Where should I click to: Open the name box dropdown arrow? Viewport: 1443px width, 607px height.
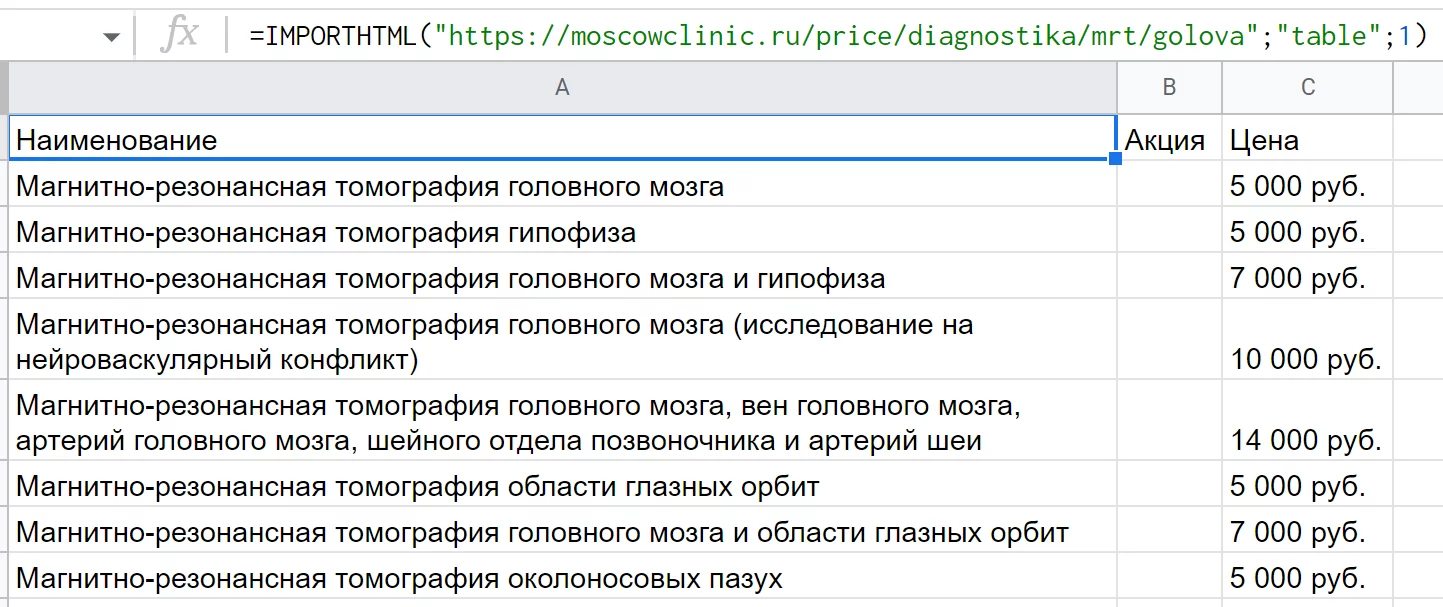point(111,37)
